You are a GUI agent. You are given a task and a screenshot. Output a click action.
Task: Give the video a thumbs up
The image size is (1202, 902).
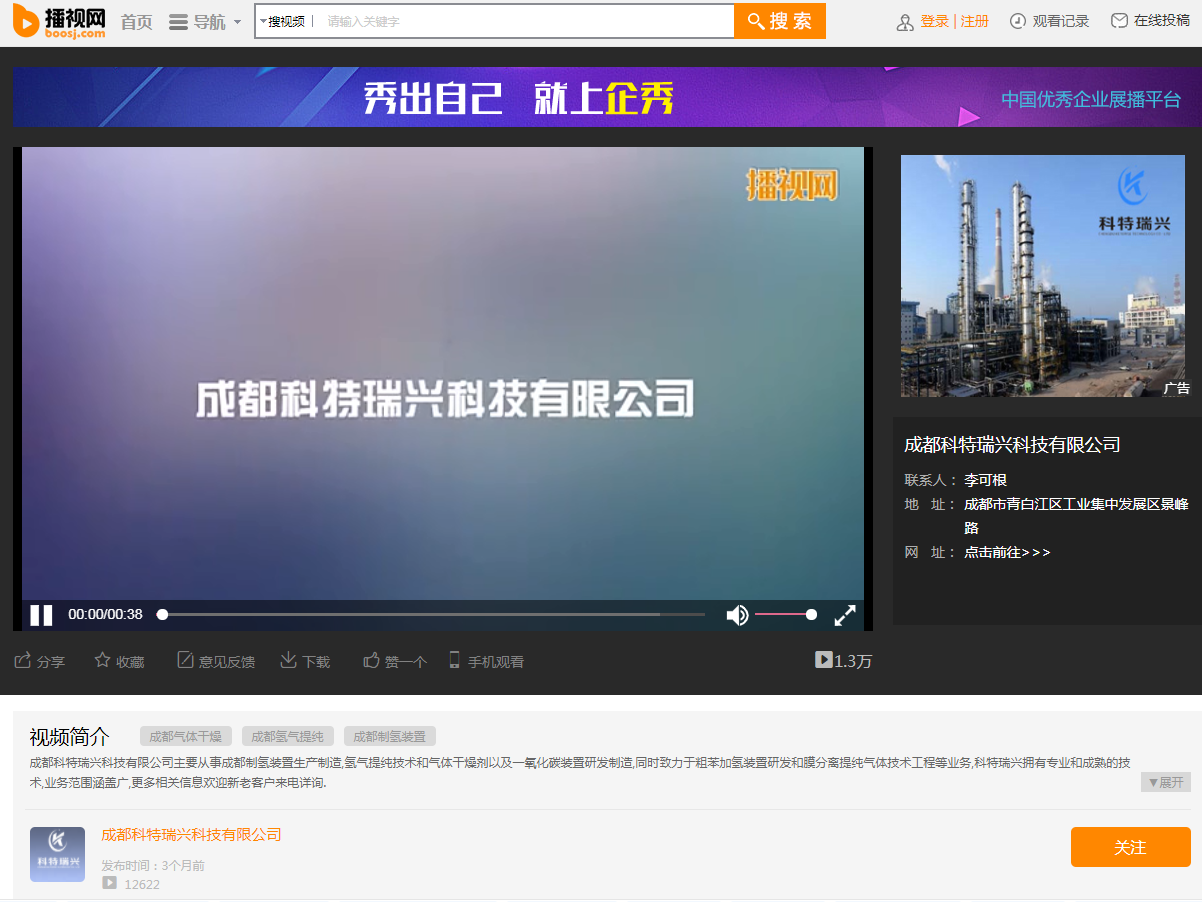[372, 660]
